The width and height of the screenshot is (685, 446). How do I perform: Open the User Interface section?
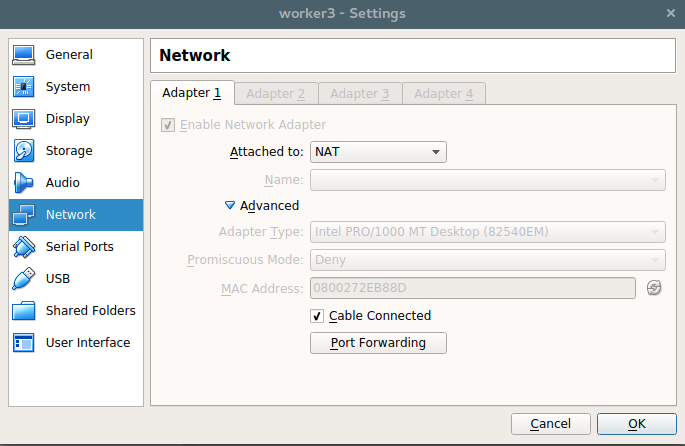[x=76, y=342]
